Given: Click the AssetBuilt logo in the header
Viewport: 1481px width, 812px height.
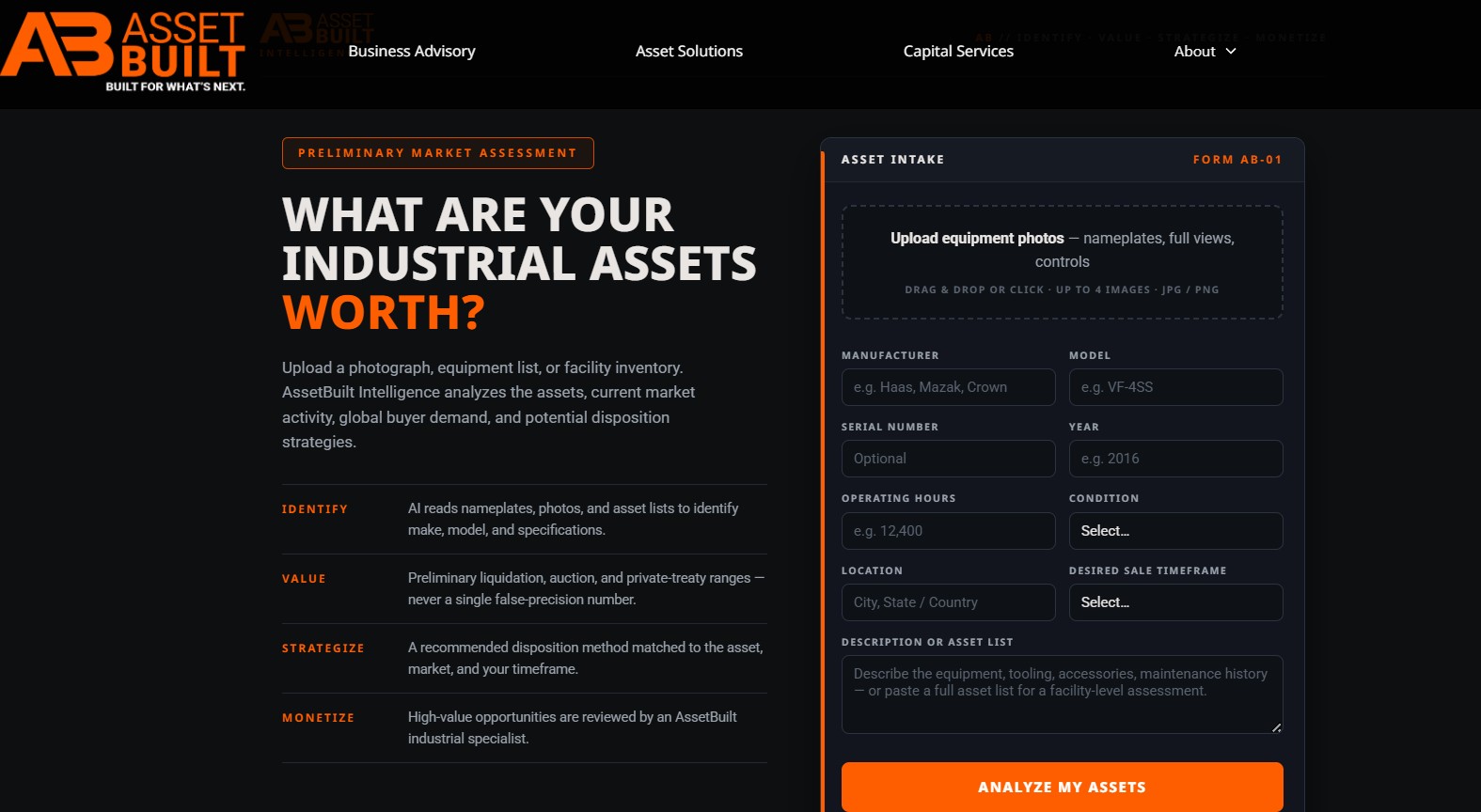Looking at the screenshot, I should tap(123, 51).
